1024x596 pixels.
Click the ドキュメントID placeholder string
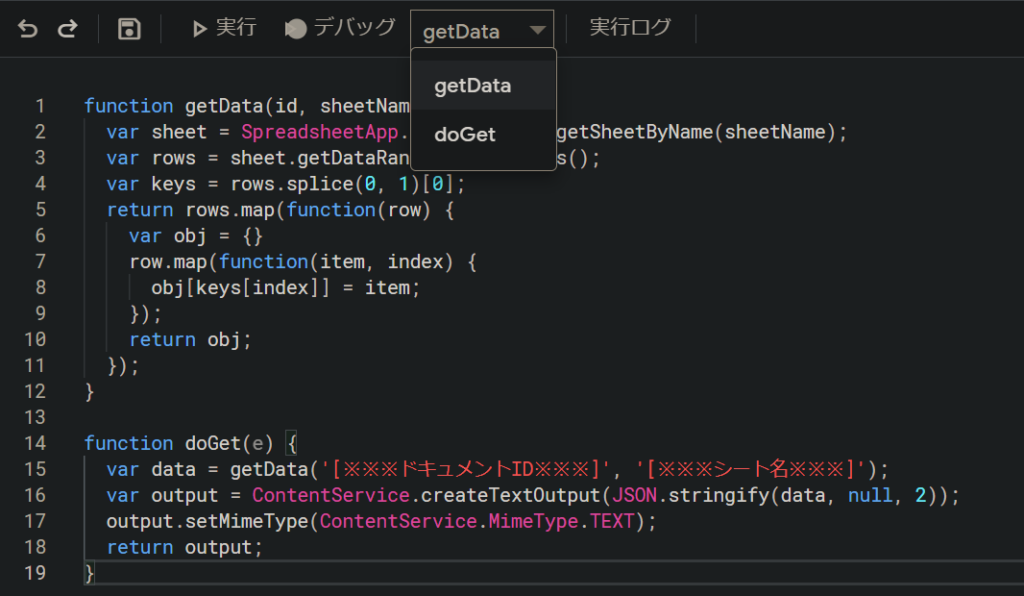[x=467, y=469]
